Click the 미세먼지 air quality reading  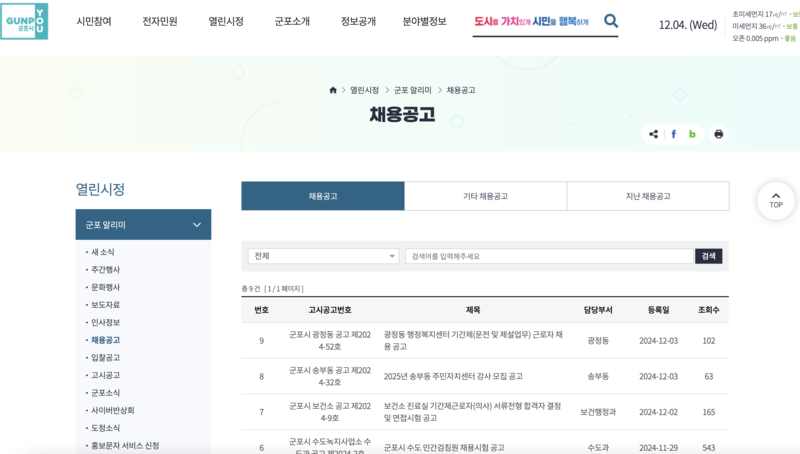(x=765, y=26)
